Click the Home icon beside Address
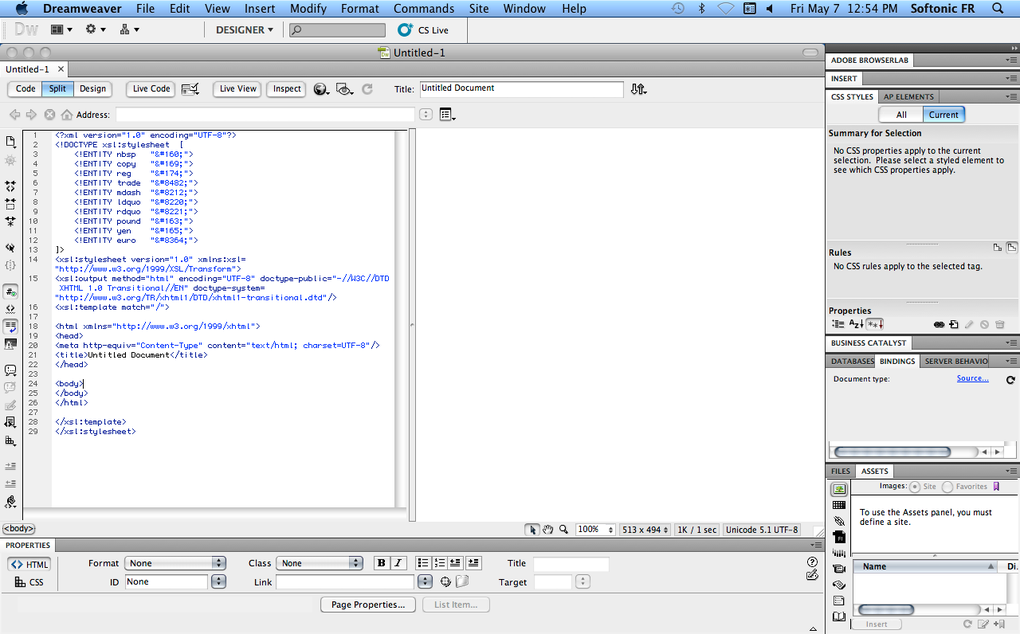The image size is (1020, 634). click(x=66, y=114)
